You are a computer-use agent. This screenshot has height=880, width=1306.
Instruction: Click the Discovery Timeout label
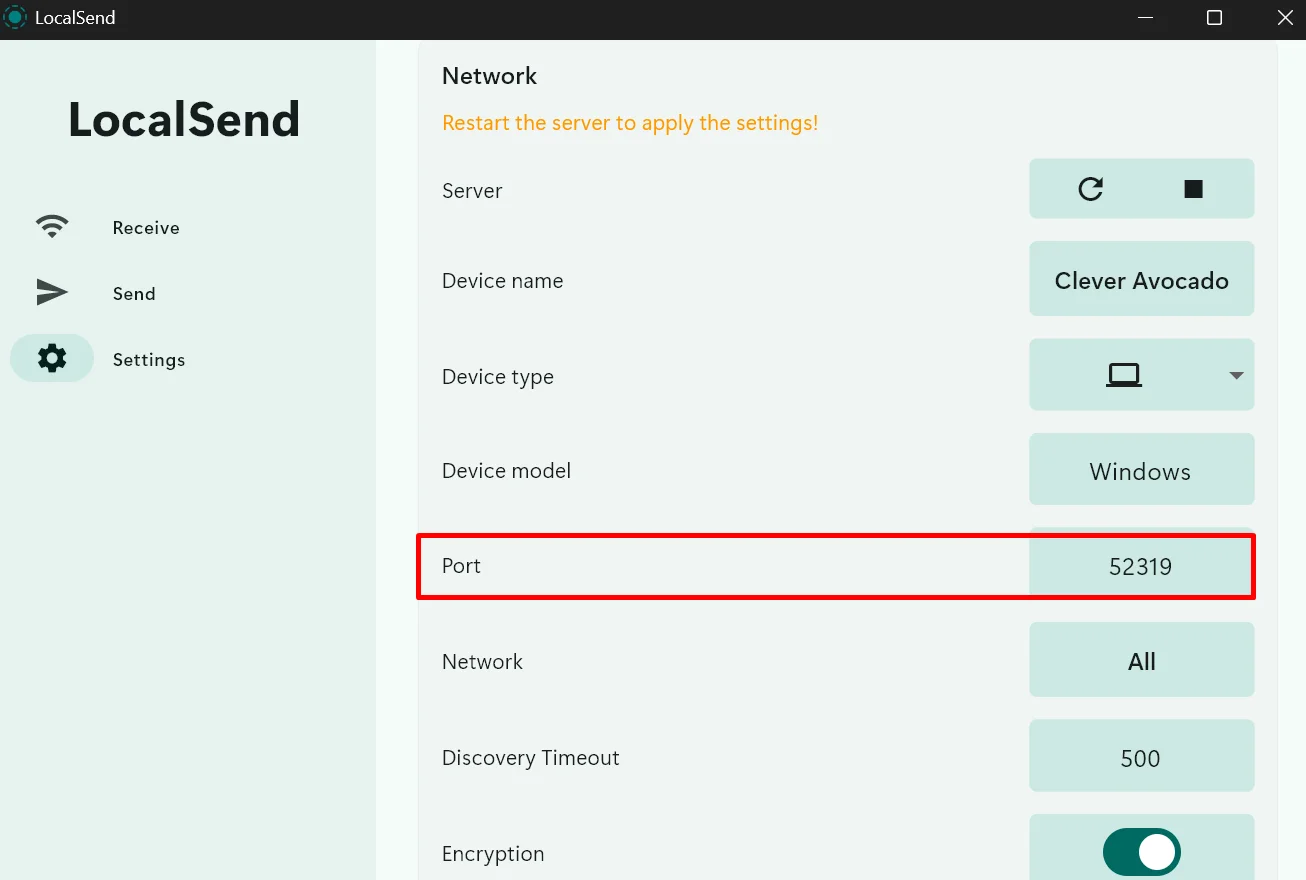click(530, 758)
